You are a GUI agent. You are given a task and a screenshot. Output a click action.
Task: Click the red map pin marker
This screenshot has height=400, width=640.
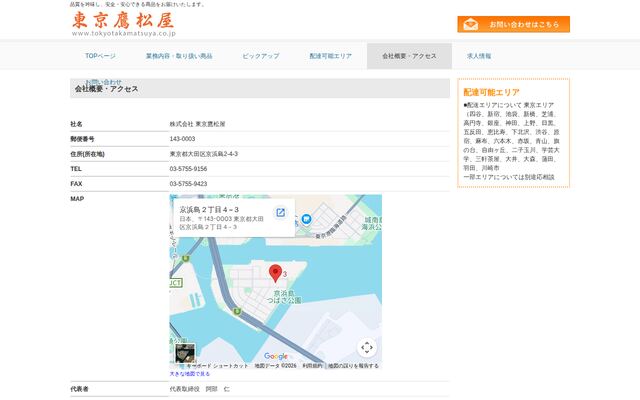point(276,273)
